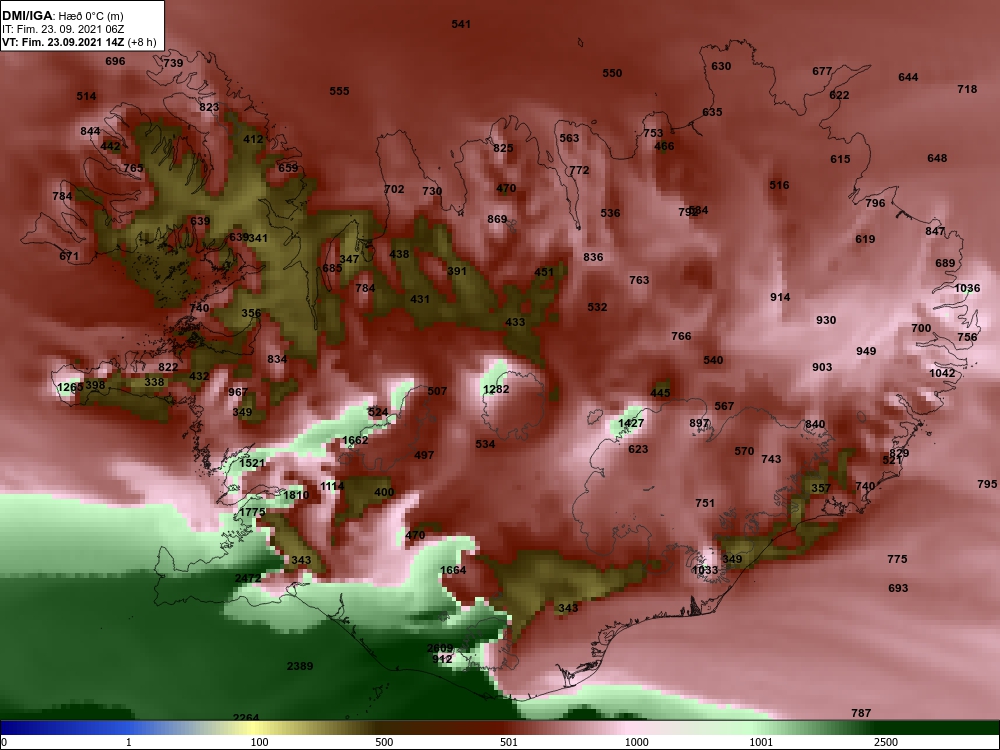Click the 644 height value

coord(908,77)
